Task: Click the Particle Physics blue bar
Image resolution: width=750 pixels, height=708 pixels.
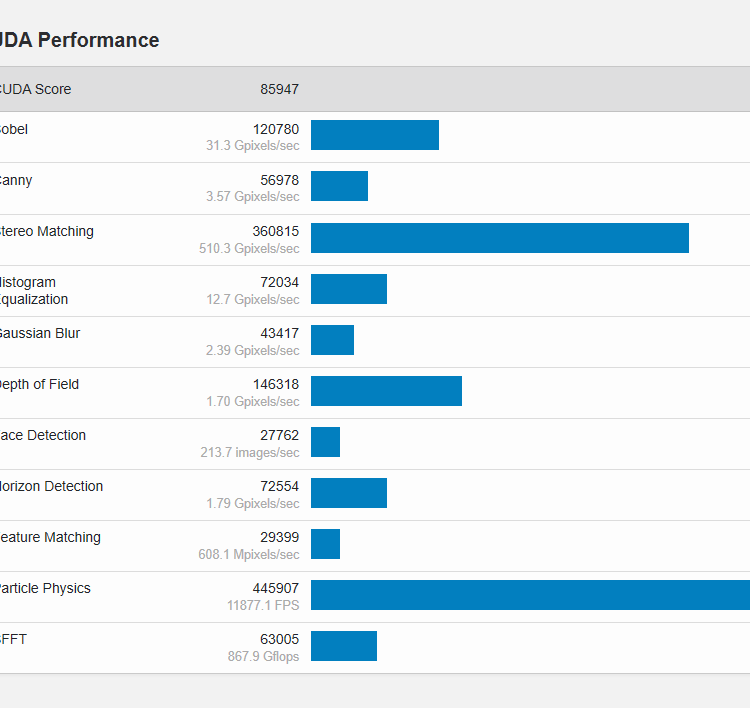Action: (x=530, y=595)
